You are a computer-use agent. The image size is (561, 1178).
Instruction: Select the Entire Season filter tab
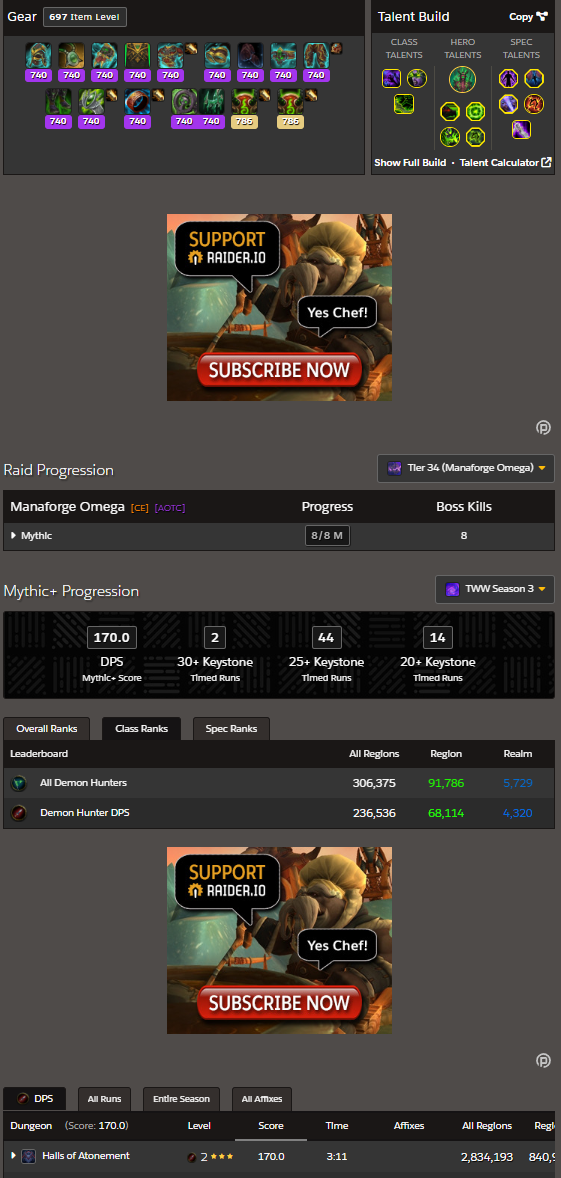click(x=181, y=1099)
